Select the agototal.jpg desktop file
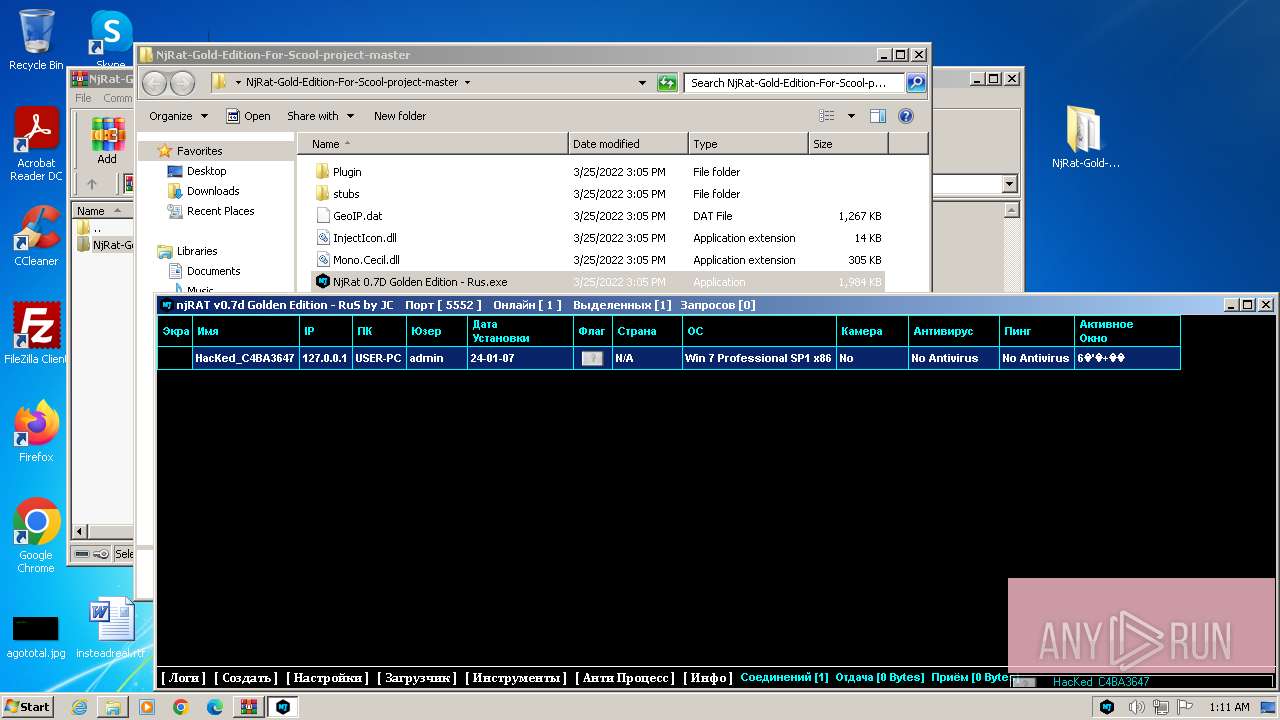1280x720 pixels. (x=36, y=636)
